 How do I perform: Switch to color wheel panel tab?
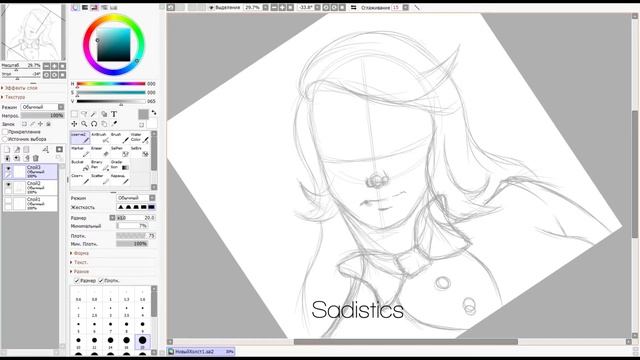[75, 7]
